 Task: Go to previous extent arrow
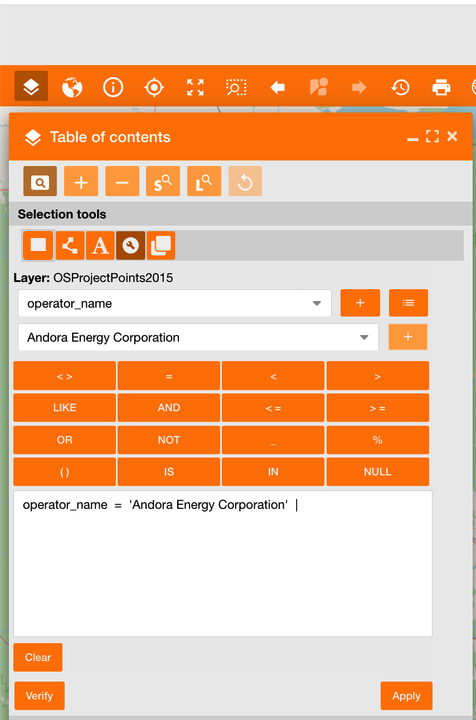coord(277,87)
